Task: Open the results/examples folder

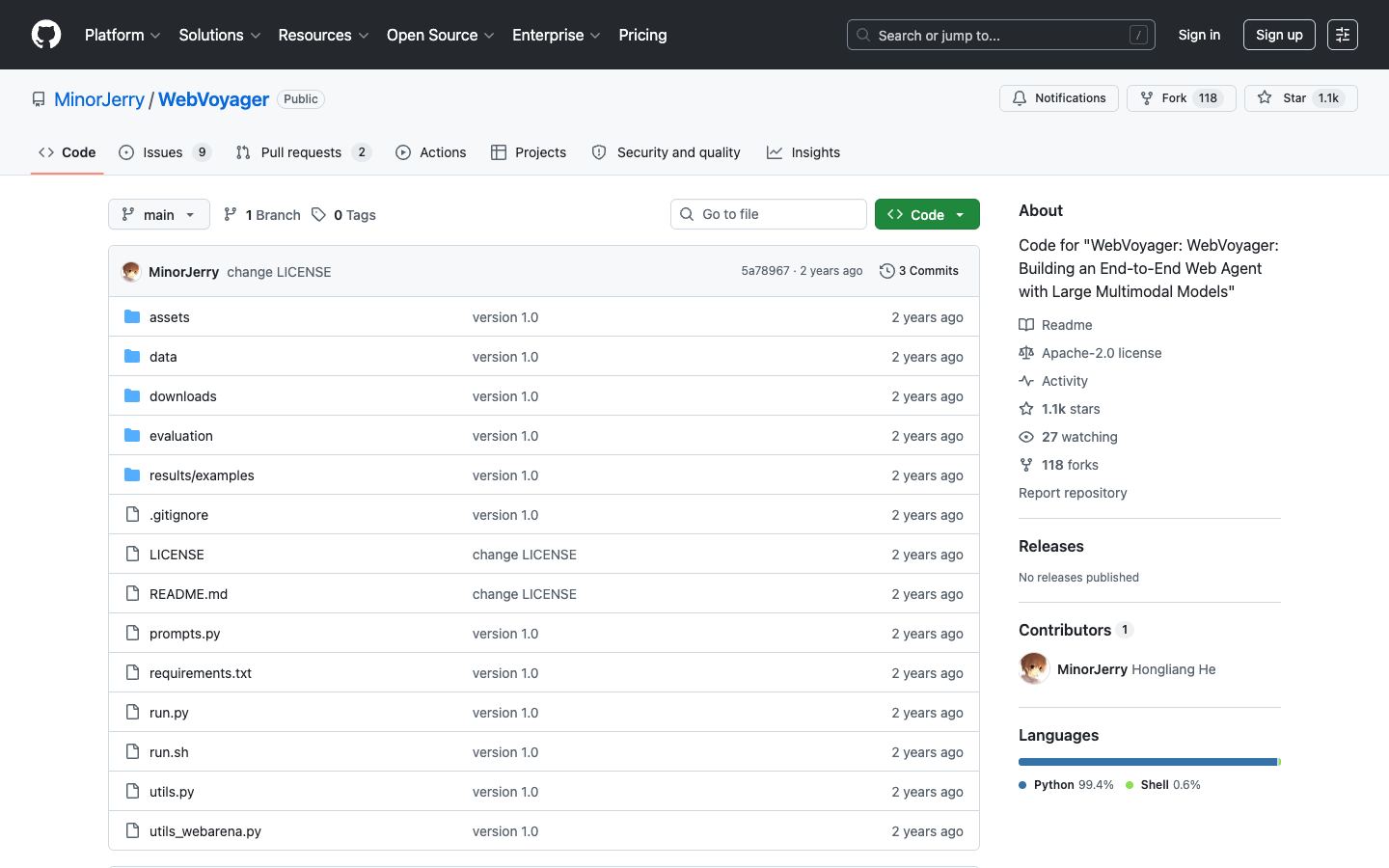Action: [202, 475]
